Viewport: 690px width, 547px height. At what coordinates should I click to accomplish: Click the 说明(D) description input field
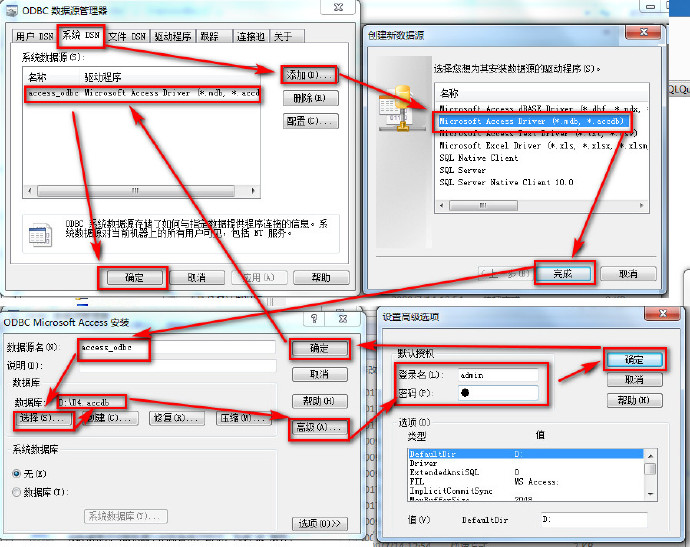[x=177, y=366]
